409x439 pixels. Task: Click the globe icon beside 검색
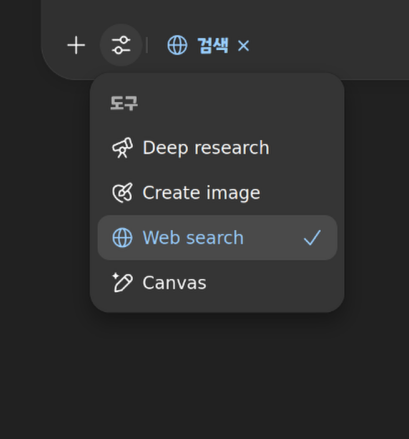tap(177, 45)
